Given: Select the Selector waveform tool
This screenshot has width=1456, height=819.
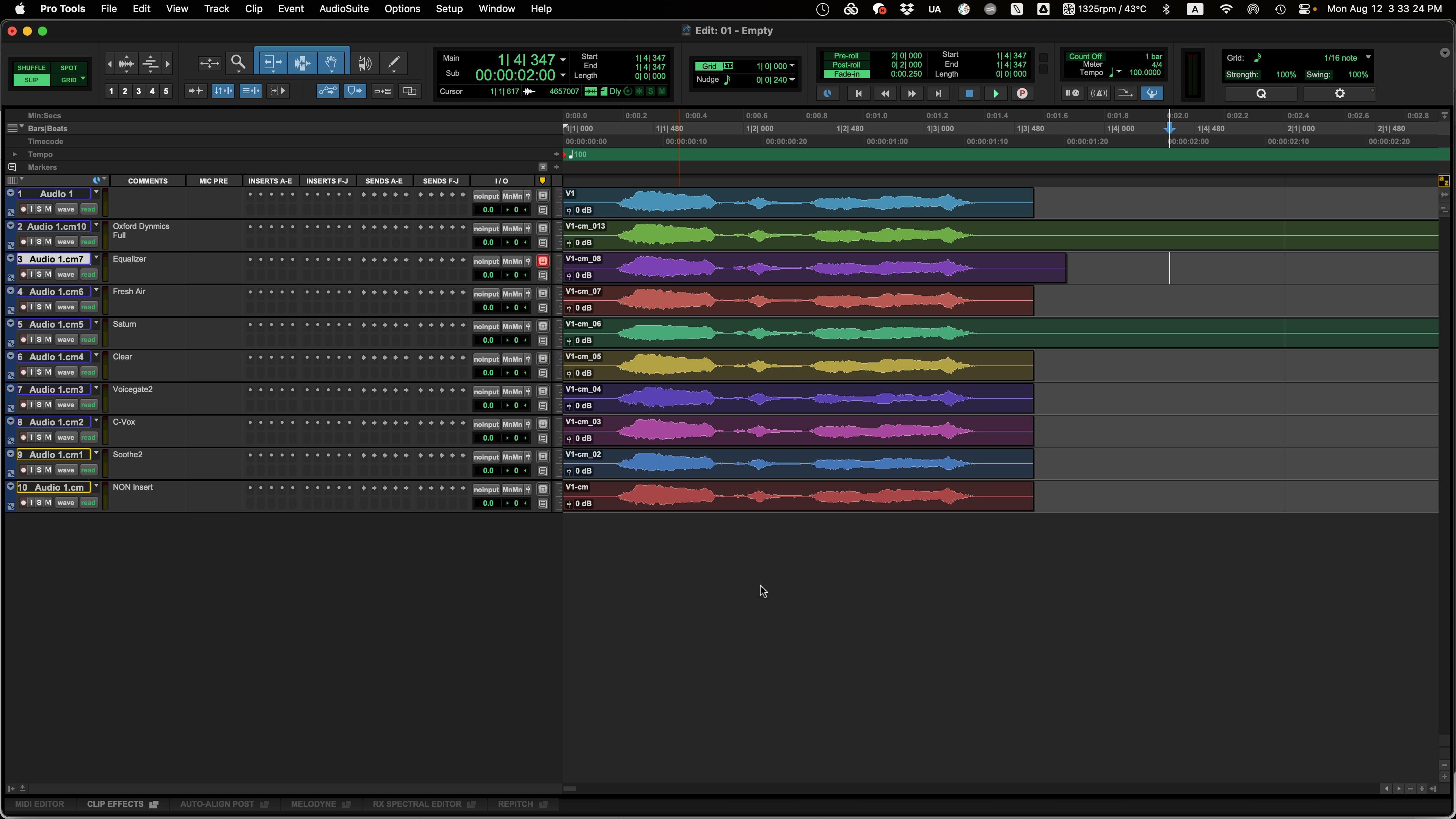Looking at the screenshot, I should click(x=303, y=63).
